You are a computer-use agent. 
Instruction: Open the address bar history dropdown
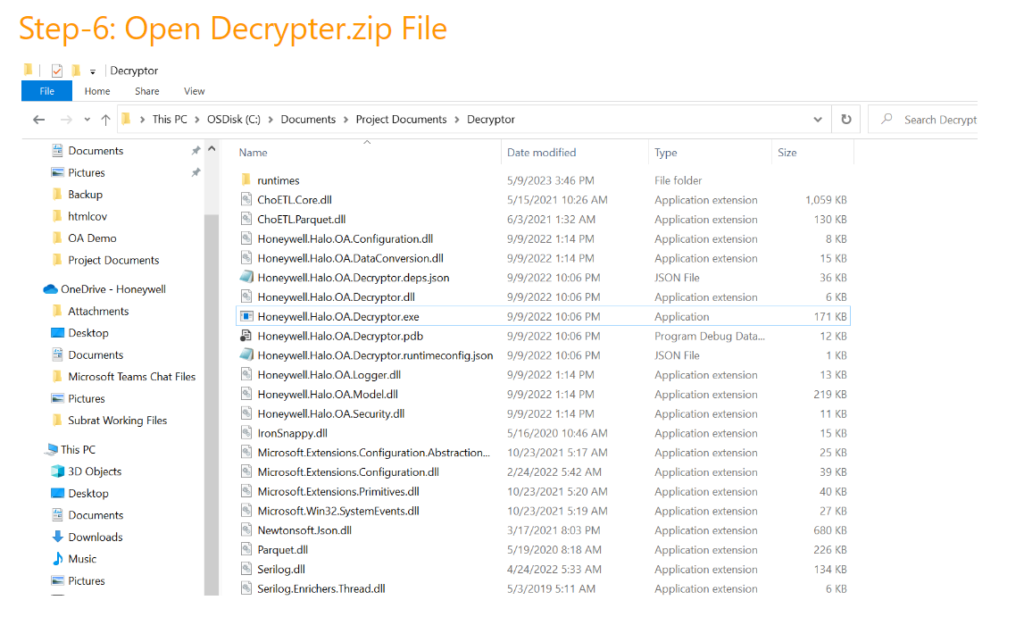(x=819, y=120)
